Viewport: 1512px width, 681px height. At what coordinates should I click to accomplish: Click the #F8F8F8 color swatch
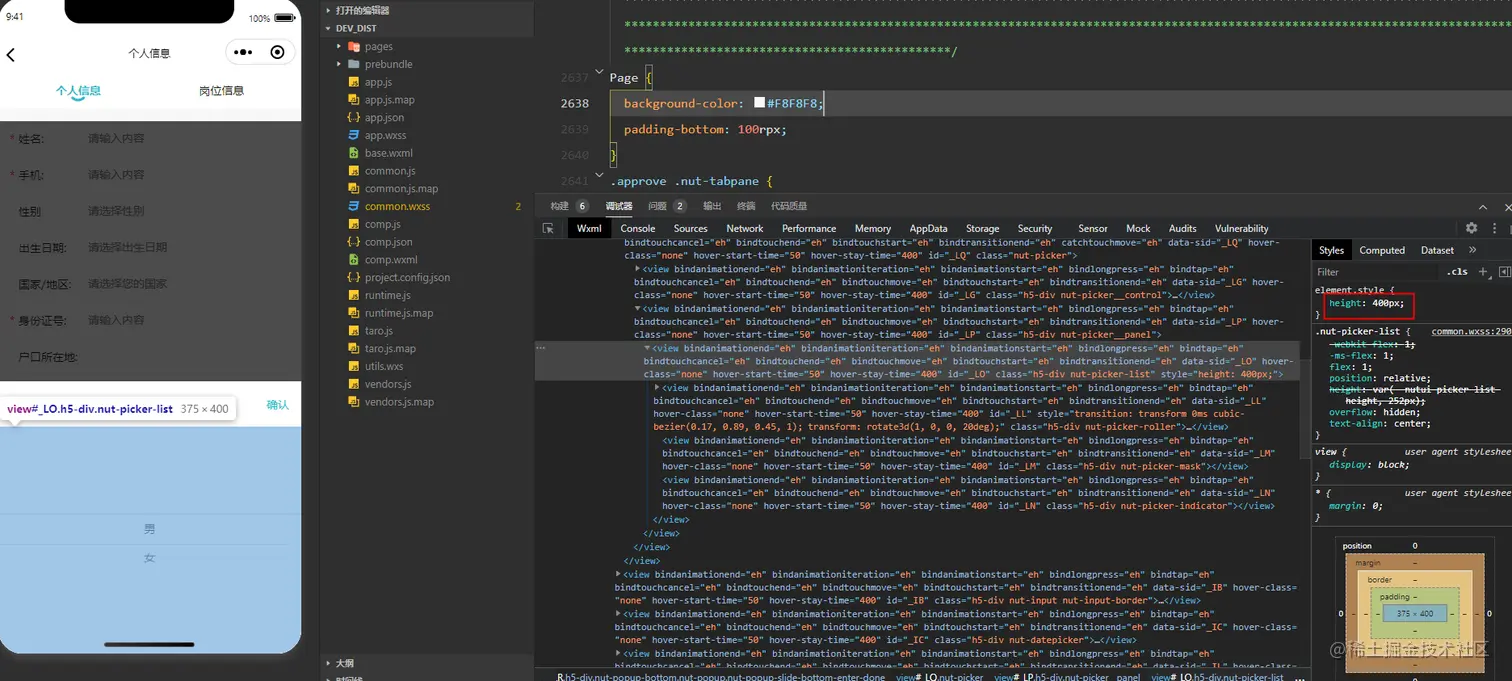[760, 103]
